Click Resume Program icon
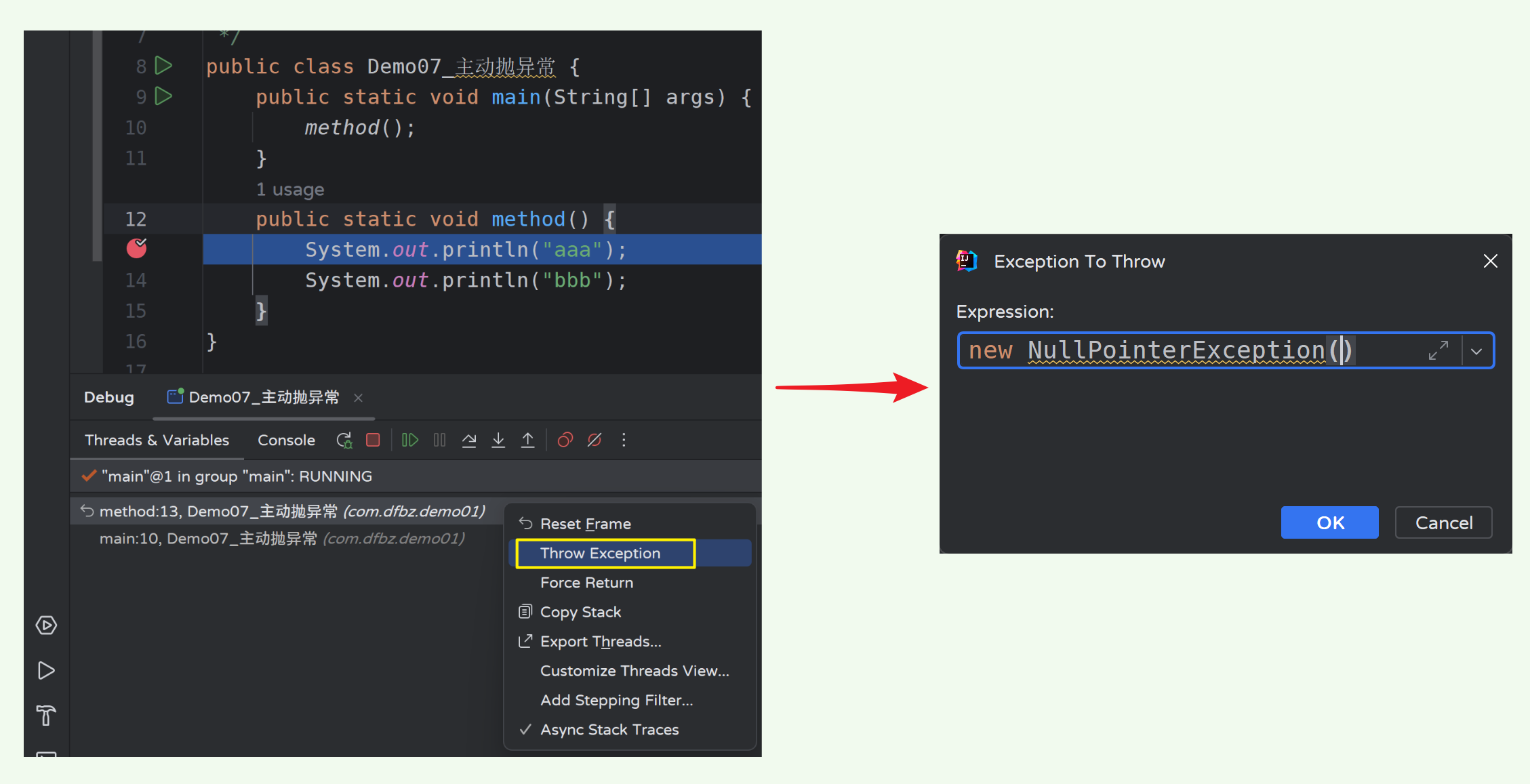The width and height of the screenshot is (1530, 784). 409,440
